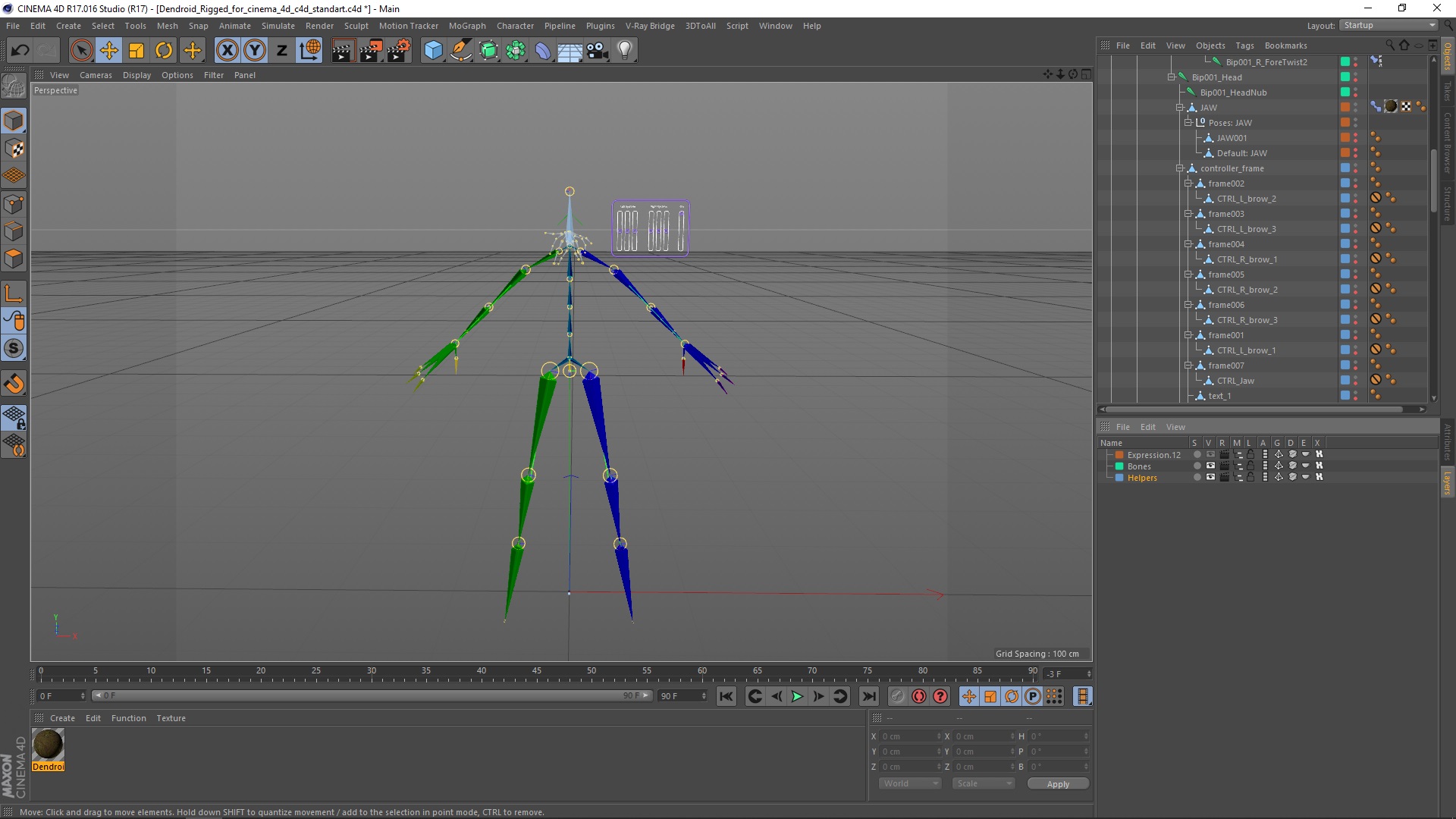
Task: Collapse the controller_frame group
Action: click(x=1179, y=168)
